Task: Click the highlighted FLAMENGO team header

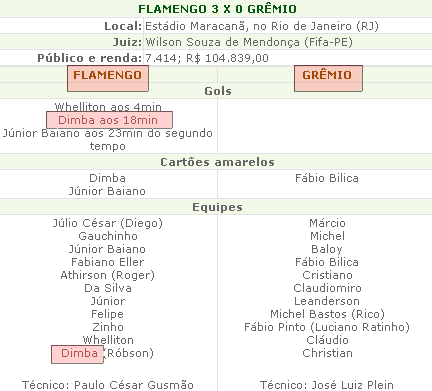Action: (108, 78)
